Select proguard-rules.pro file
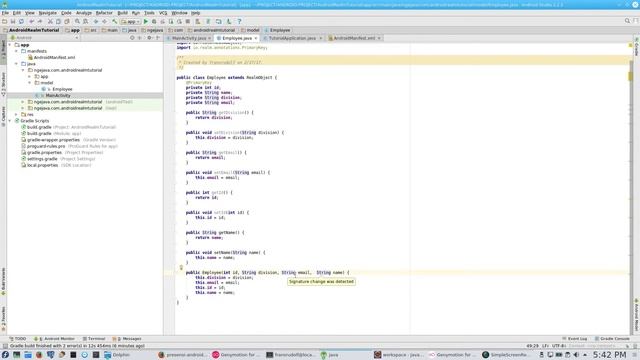The width and height of the screenshot is (640, 360). pos(46,146)
